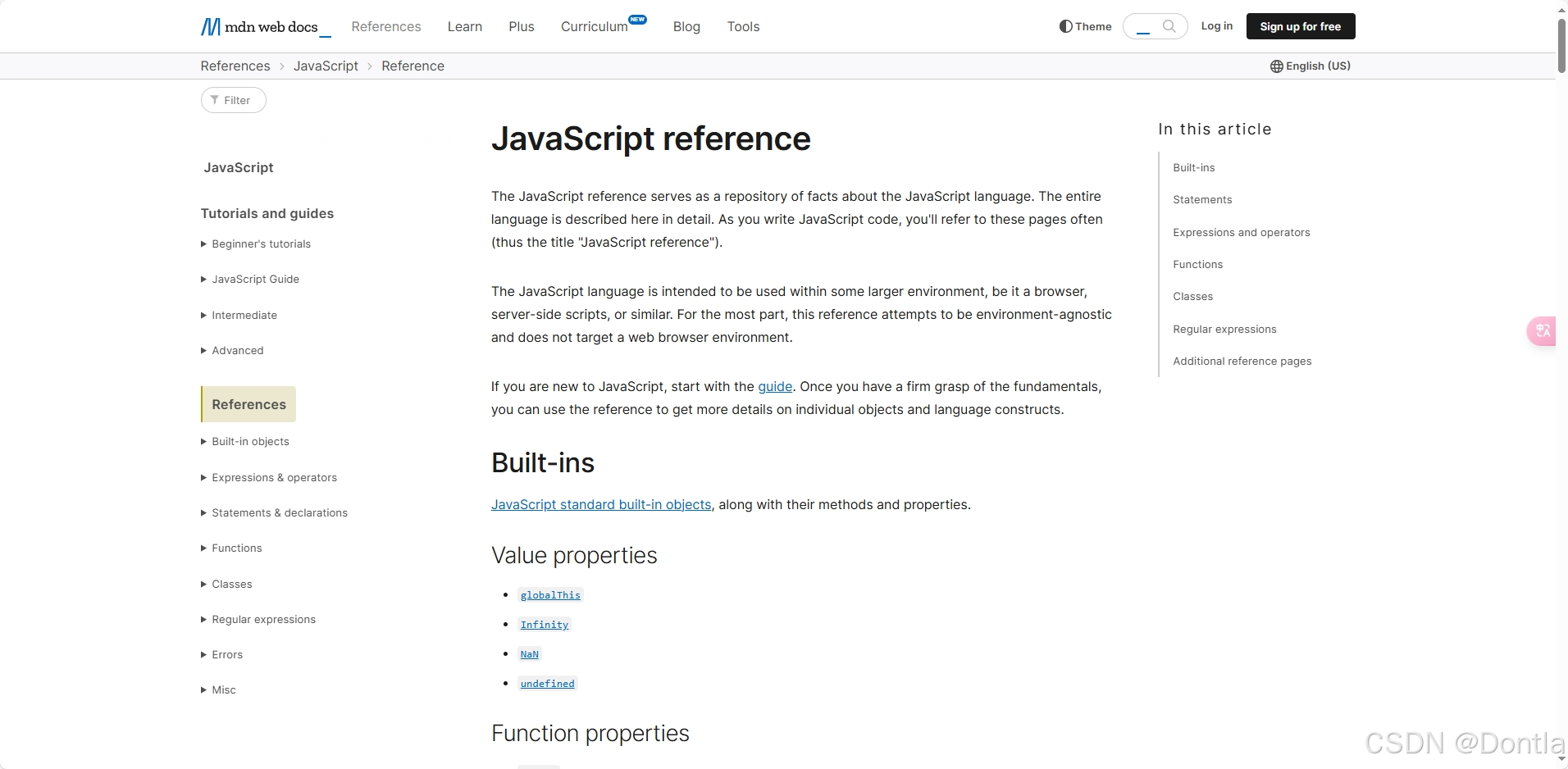
Task: Jump to Expressions and operators in outline
Action: point(1242,233)
